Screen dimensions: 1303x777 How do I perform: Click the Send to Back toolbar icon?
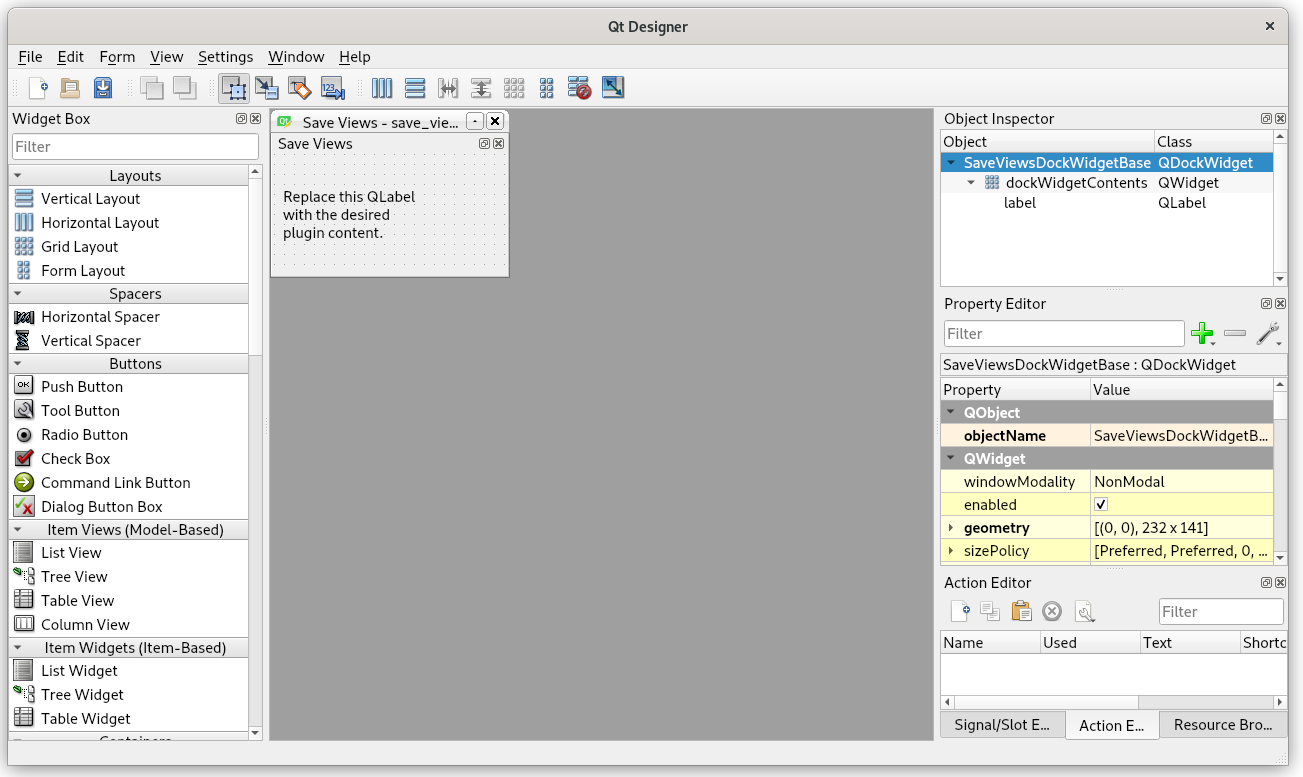point(184,88)
